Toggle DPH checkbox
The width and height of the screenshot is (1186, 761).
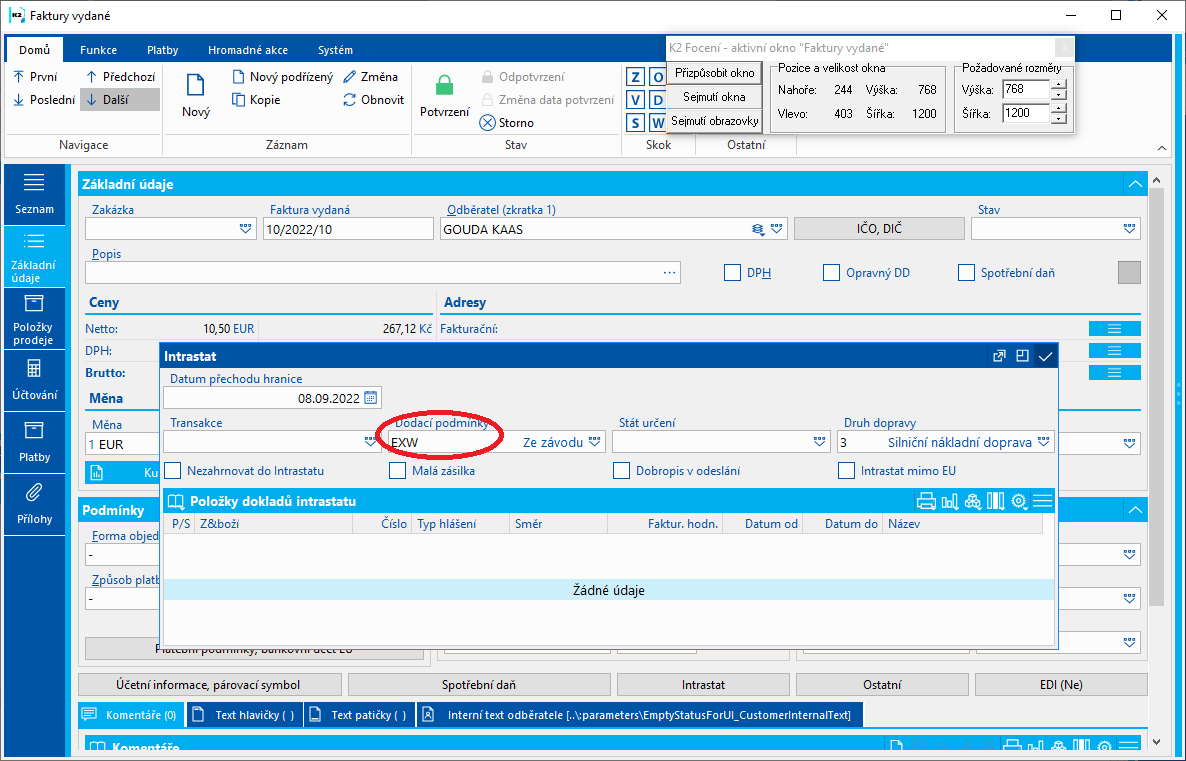click(732, 272)
